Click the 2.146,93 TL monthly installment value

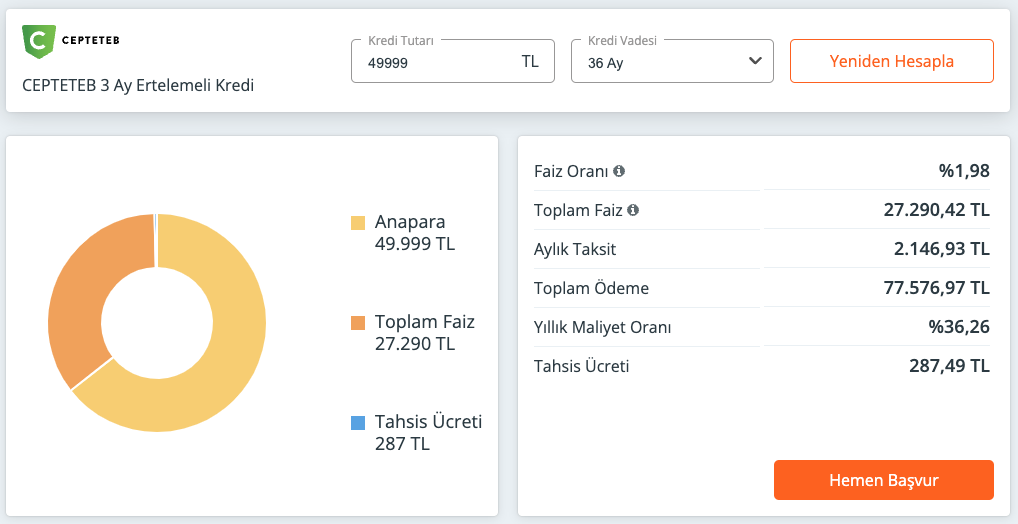pos(941,249)
